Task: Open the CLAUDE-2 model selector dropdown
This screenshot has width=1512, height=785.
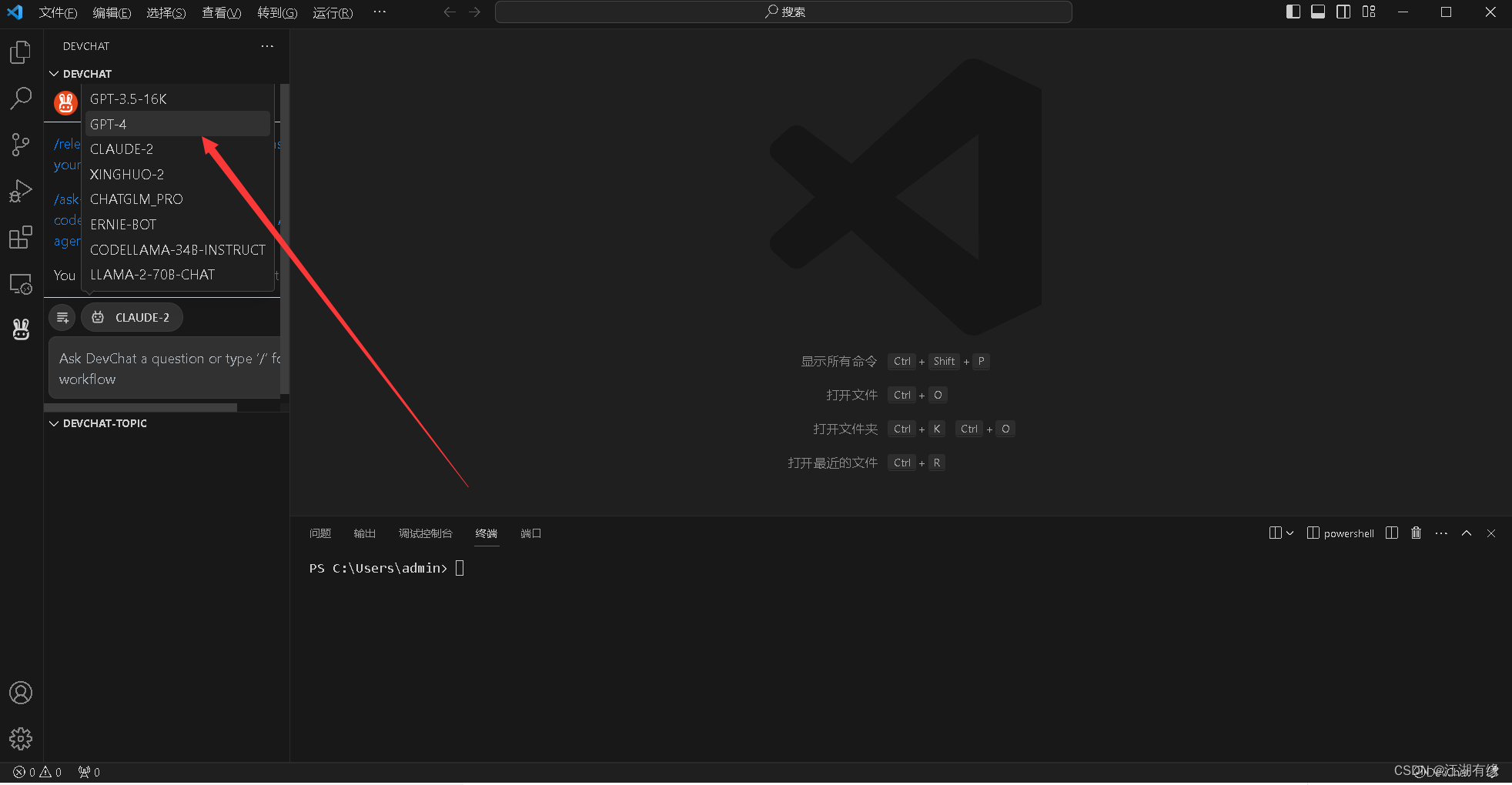Action: point(132,317)
